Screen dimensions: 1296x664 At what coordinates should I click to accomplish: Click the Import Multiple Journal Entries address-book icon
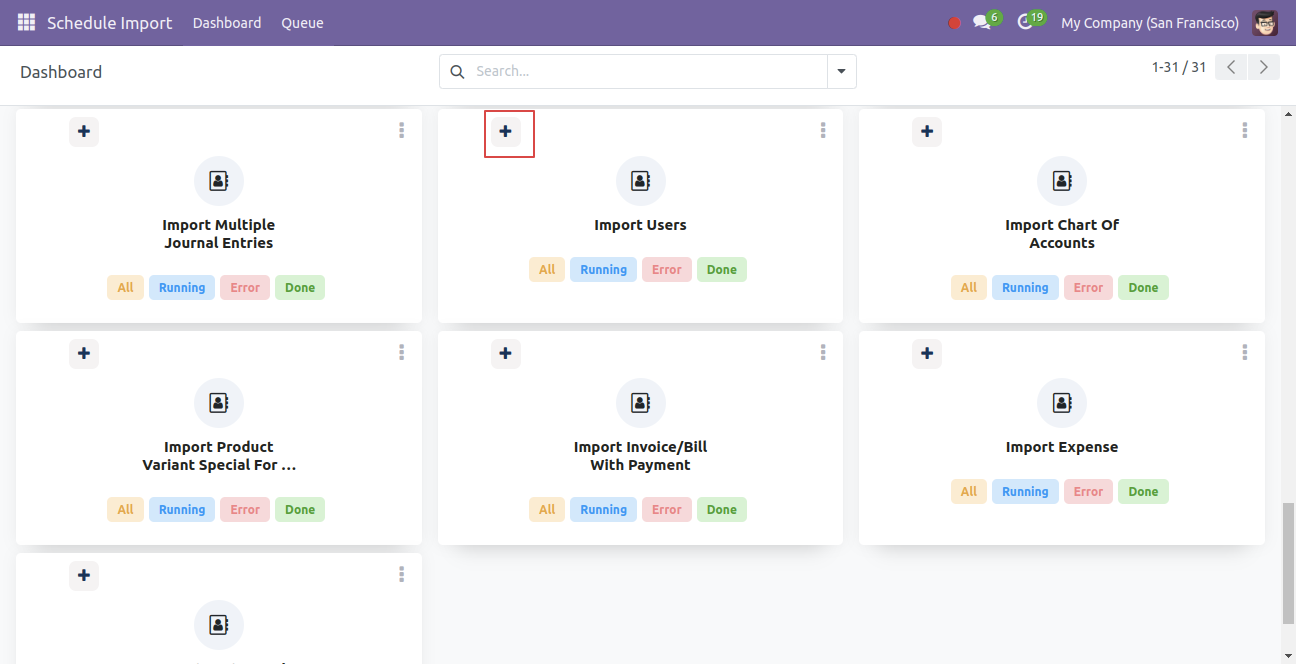pyautogui.click(x=219, y=181)
